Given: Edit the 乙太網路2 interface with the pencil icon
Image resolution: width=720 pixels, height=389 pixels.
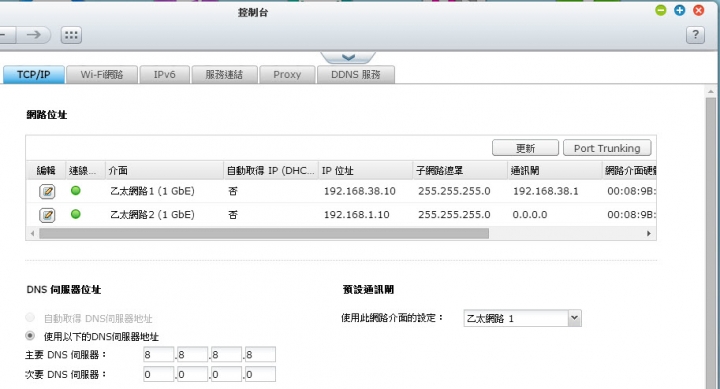Looking at the screenshot, I should (47, 214).
